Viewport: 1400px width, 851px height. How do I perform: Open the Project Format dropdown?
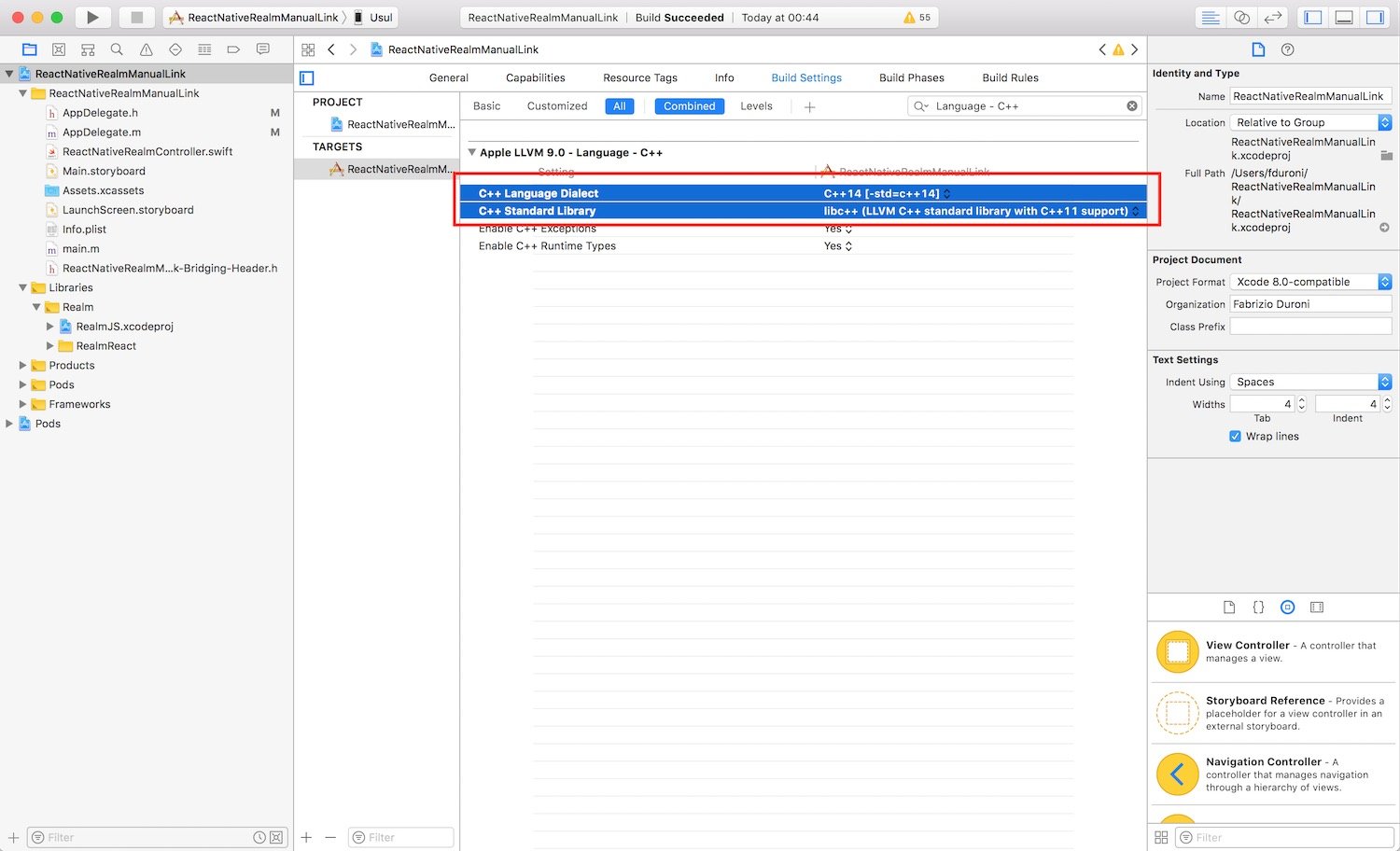pyautogui.click(x=1310, y=282)
